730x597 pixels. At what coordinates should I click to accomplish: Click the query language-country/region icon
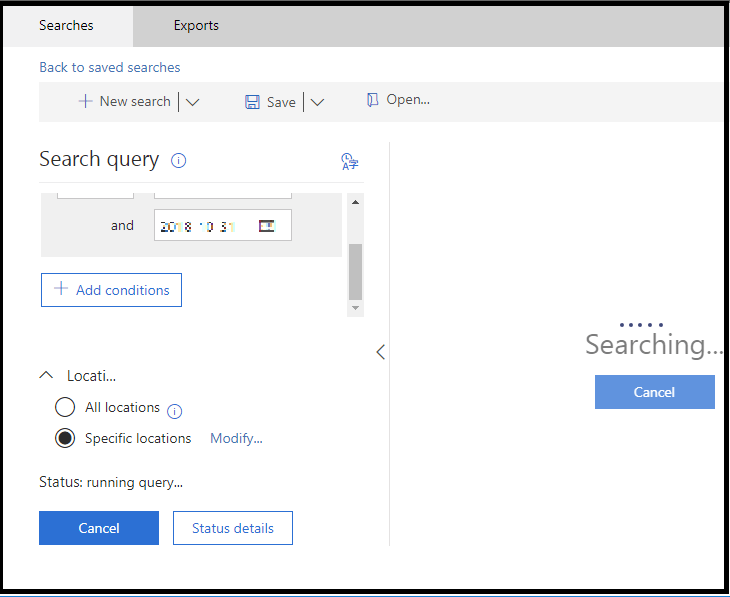[x=349, y=161]
